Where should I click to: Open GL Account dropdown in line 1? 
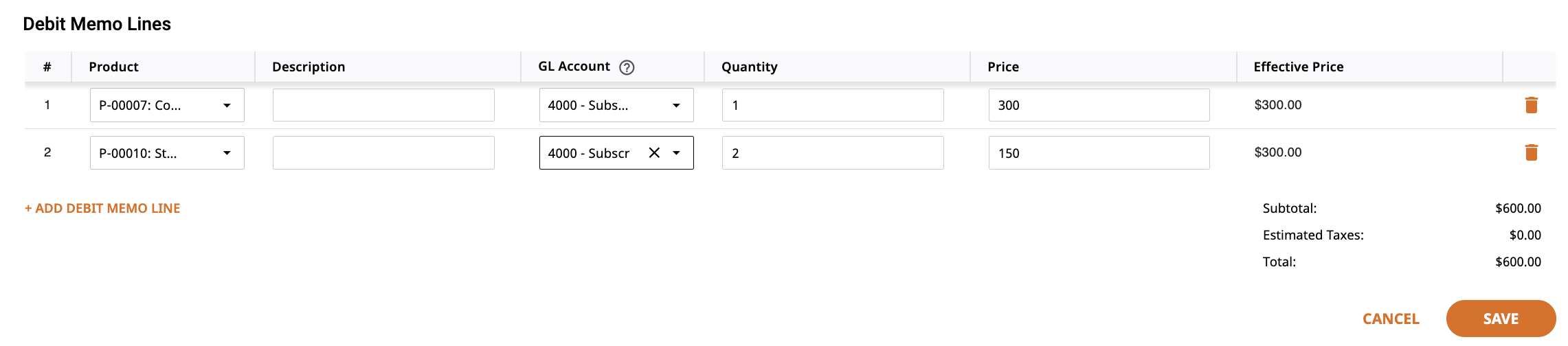[x=616, y=105]
